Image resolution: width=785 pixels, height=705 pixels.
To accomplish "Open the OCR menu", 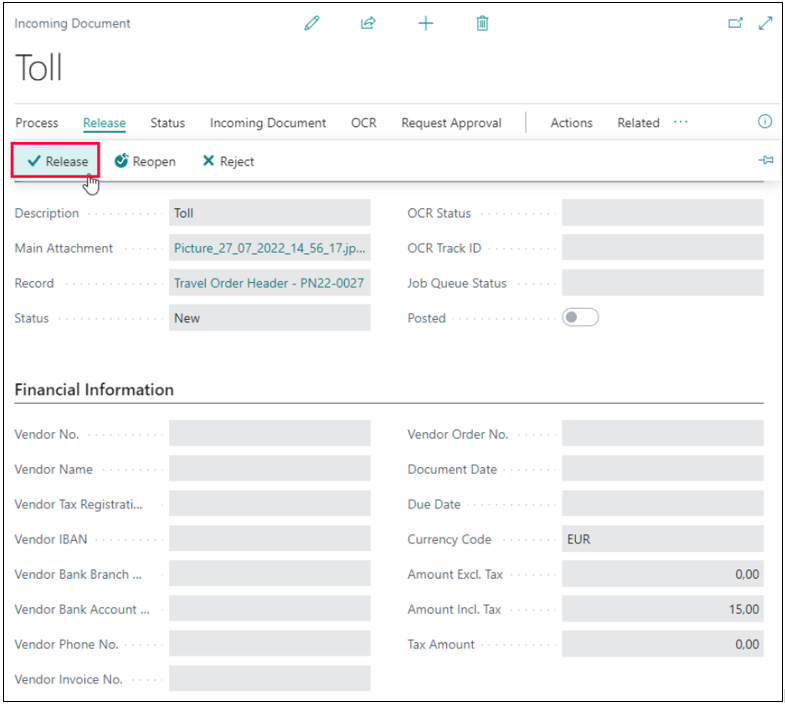I will (x=363, y=123).
